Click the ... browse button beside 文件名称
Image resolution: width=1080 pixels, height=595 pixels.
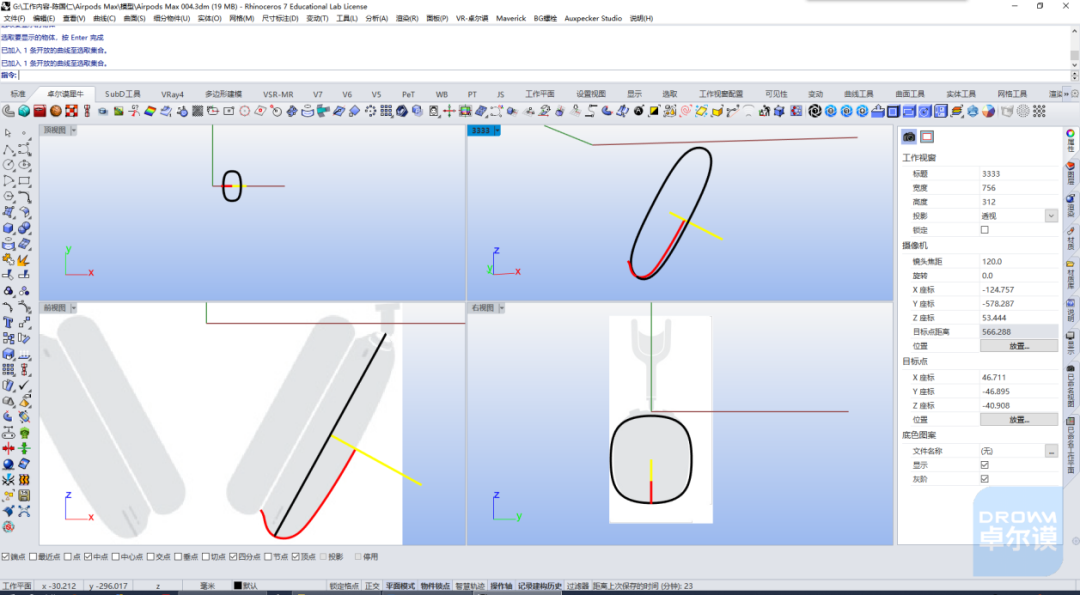1051,451
